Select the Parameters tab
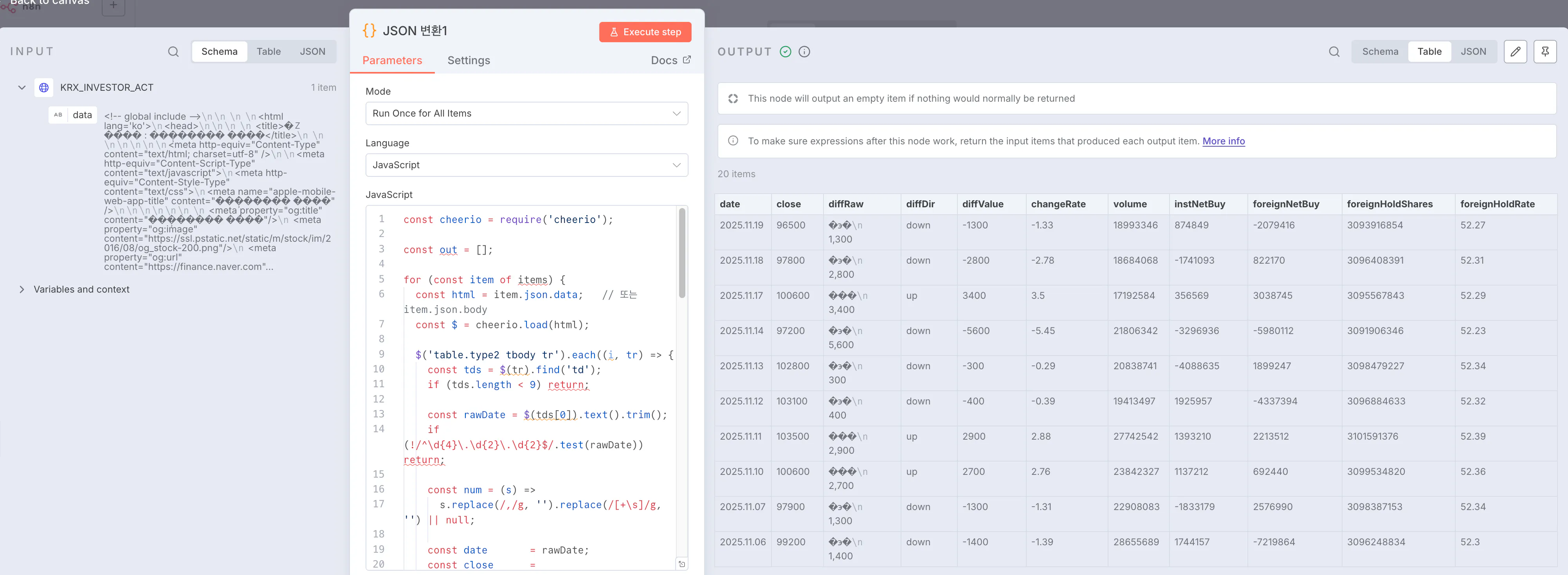Viewport: 1568px width, 575px height. (392, 60)
